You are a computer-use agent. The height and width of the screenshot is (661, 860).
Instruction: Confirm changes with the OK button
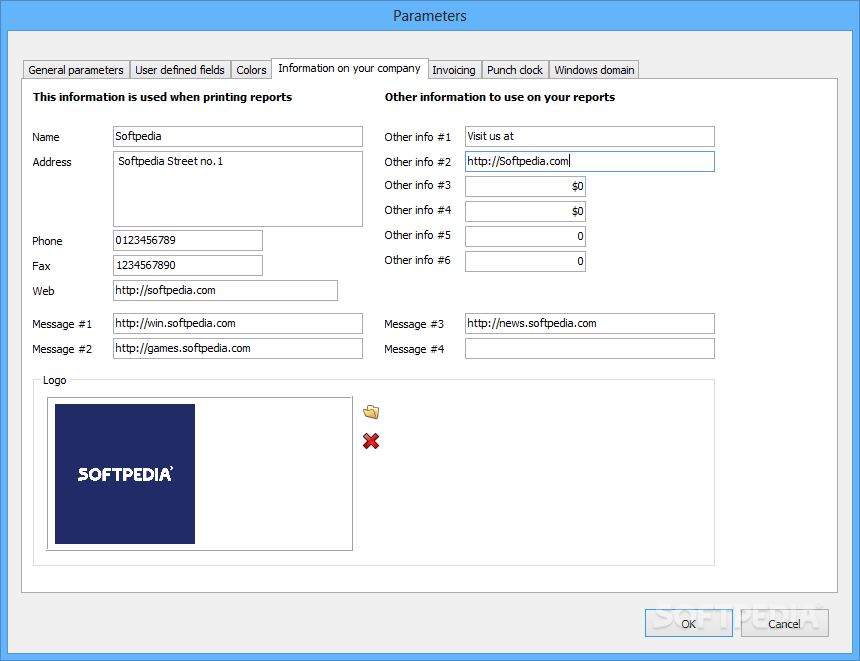pyautogui.click(x=688, y=623)
